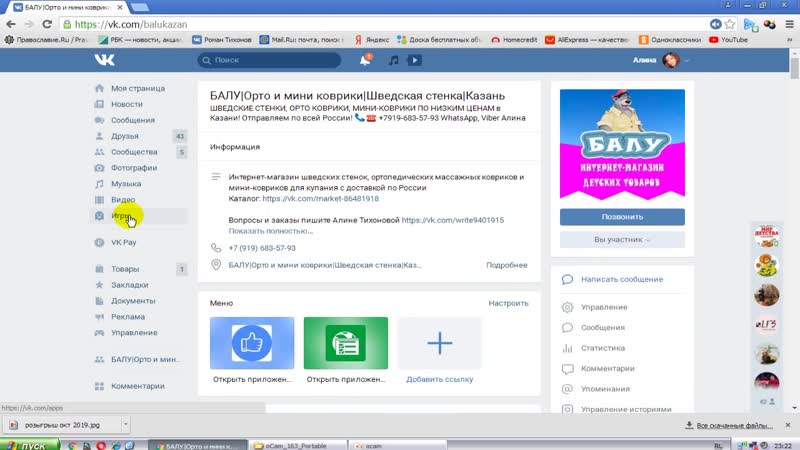Open Управление in the left sidebar
Image resolution: width=800 pixels, height=450 pixels.
coord(134,333)
